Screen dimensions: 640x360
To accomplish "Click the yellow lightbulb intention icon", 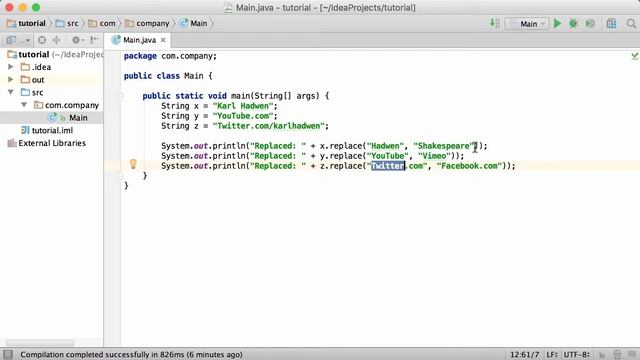I will tap(133, 164).
